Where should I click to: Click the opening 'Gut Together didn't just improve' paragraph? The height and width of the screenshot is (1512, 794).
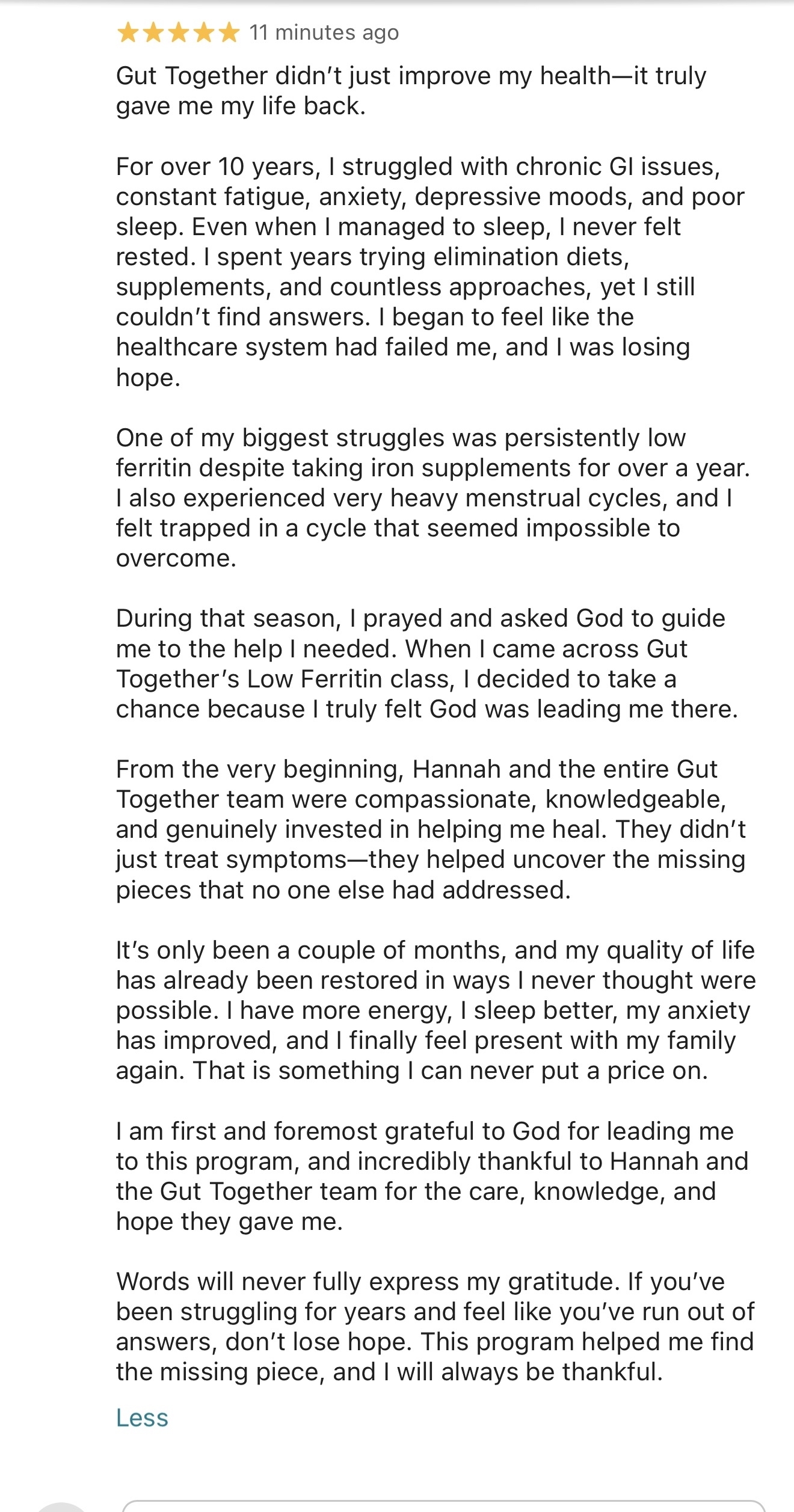411,91
